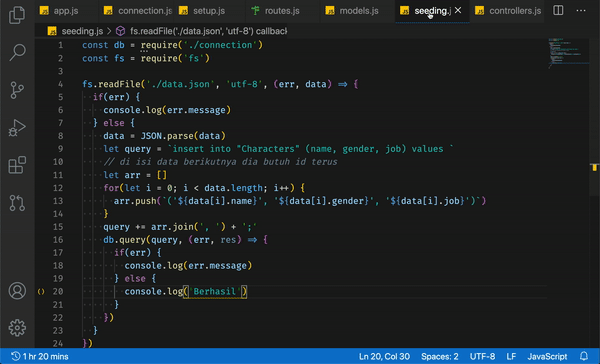Click the insert into query string on line 9
600x364 pixels.
(310, 149)
